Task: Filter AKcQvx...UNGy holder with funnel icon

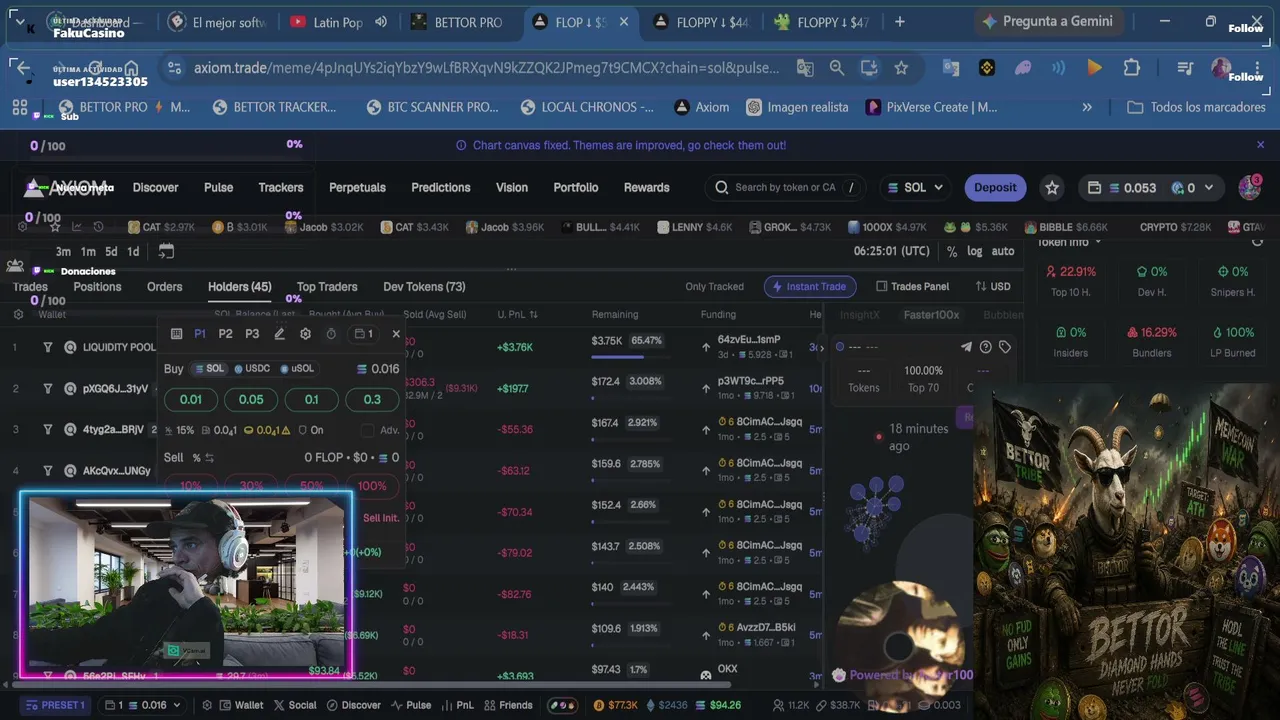Action: click(x=47, y=470)
